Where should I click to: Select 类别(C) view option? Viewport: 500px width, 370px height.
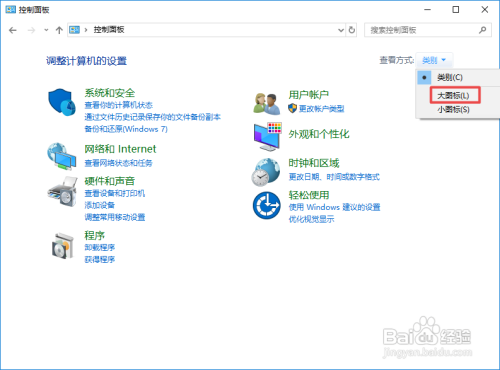[450, 78]
